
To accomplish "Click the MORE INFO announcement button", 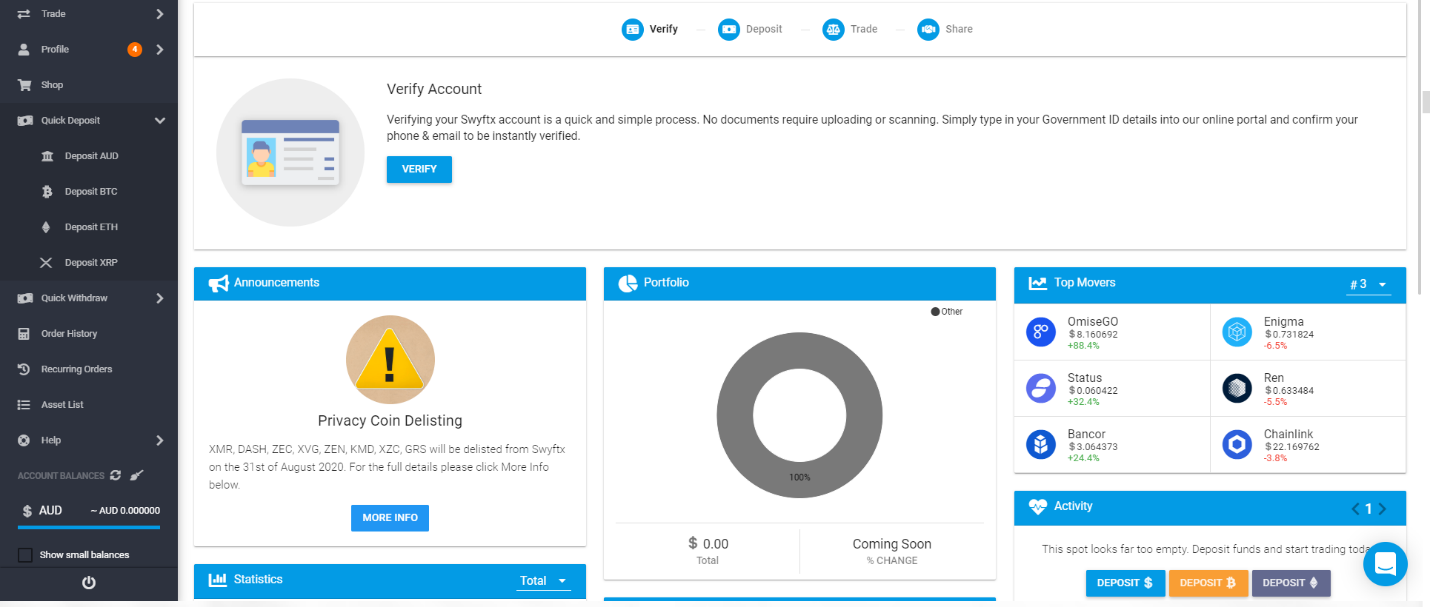I will tap(390, 518).
